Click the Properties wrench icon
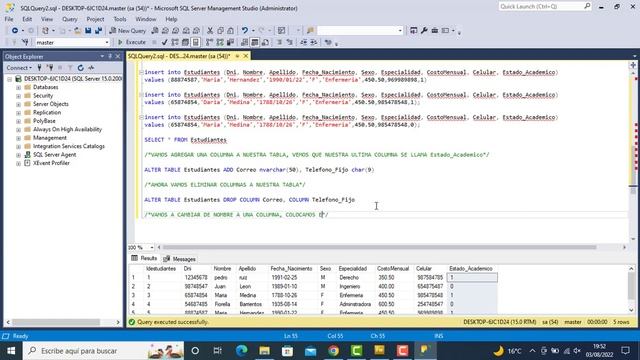This screenshot has height=360, width=640. click(424, 31)
